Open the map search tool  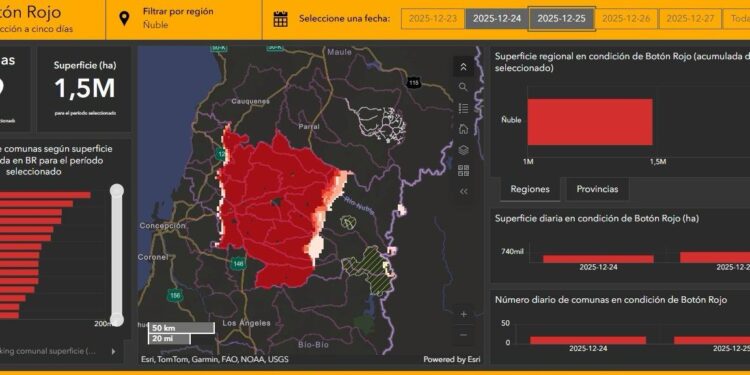(463, 87)
